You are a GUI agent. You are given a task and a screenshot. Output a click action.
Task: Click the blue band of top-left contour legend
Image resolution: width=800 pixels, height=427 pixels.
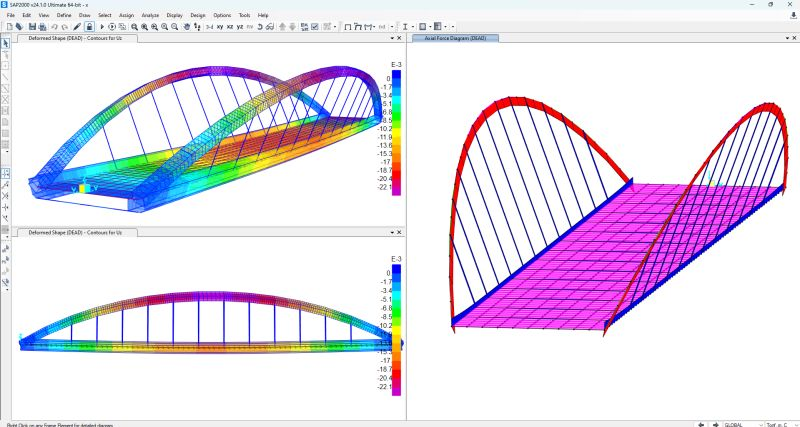click(x=396, y=76)
